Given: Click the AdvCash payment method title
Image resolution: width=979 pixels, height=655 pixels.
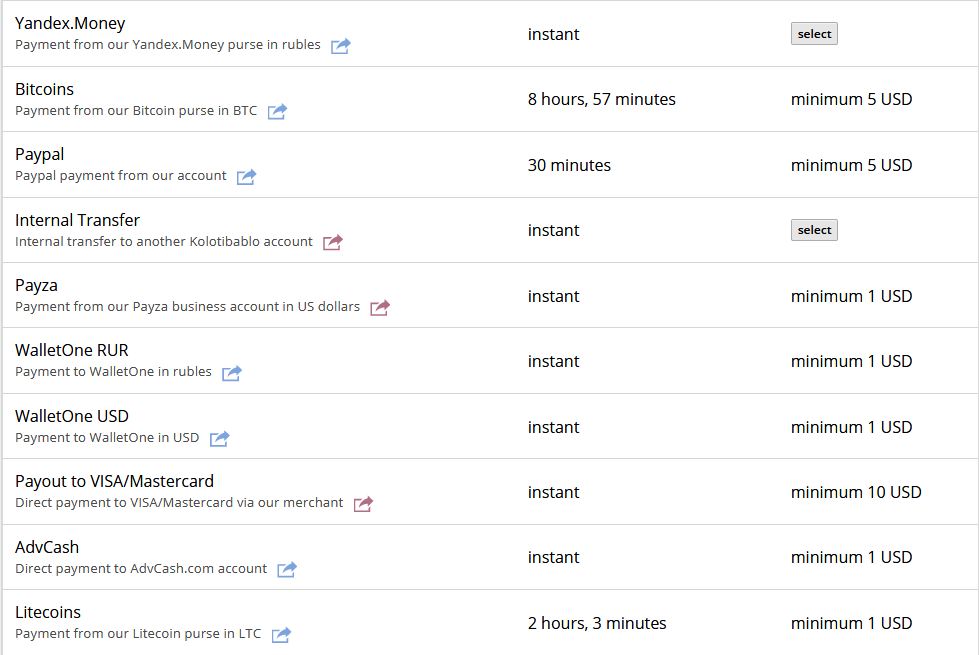Looking at the screenshot, I should (47, 547).
